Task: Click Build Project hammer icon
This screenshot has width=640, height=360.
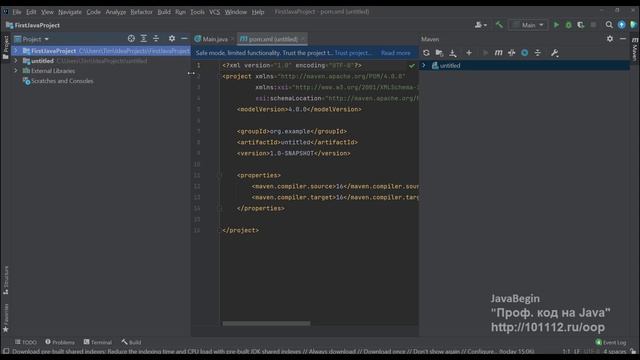Action: click(499, 25)
